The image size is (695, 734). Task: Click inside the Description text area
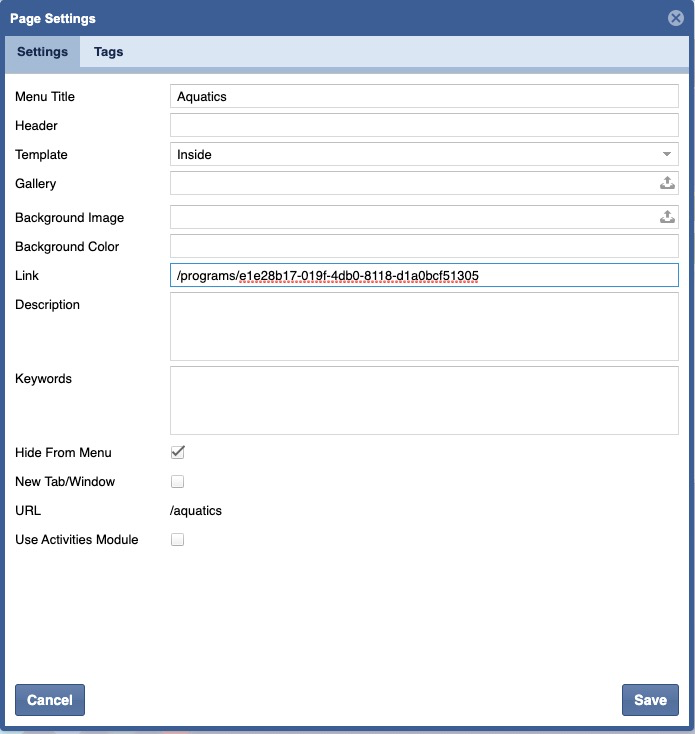tap(424, 326)
